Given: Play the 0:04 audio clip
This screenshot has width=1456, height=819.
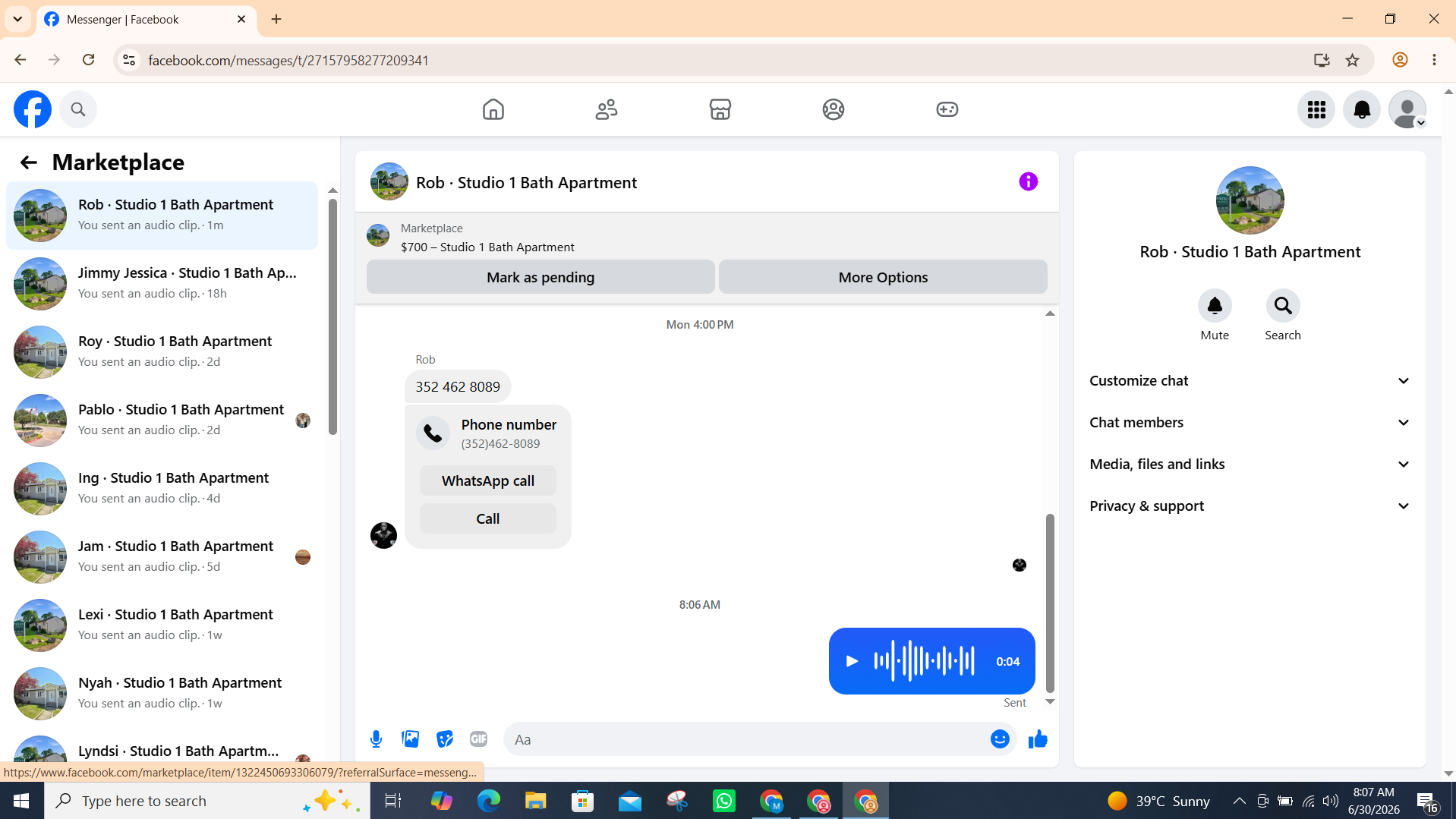Looking at the screenshot, I should [852, 661].
